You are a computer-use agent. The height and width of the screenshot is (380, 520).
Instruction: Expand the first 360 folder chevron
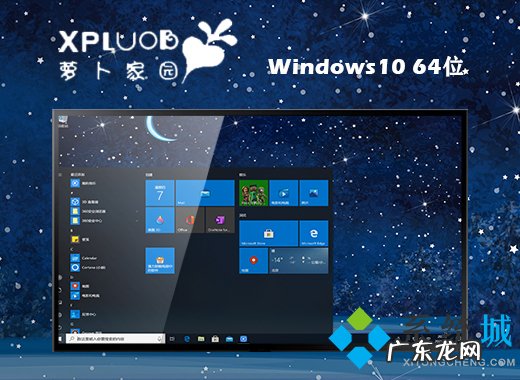click(137, 211)
